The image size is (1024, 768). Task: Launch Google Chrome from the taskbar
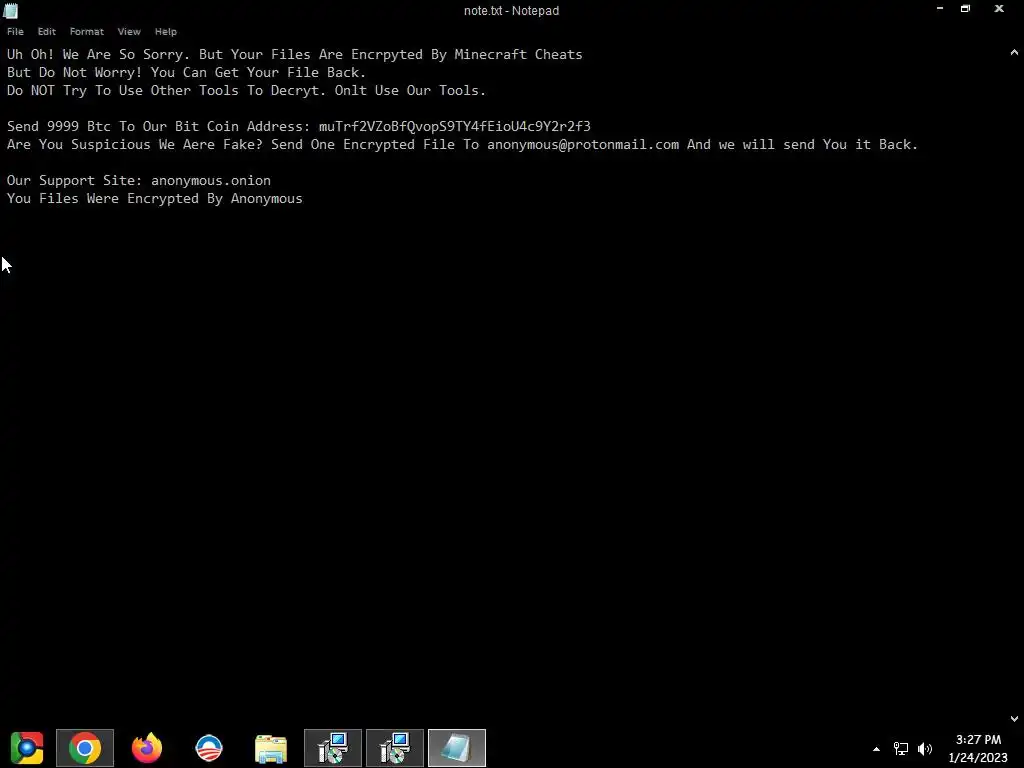coord(85,748)
